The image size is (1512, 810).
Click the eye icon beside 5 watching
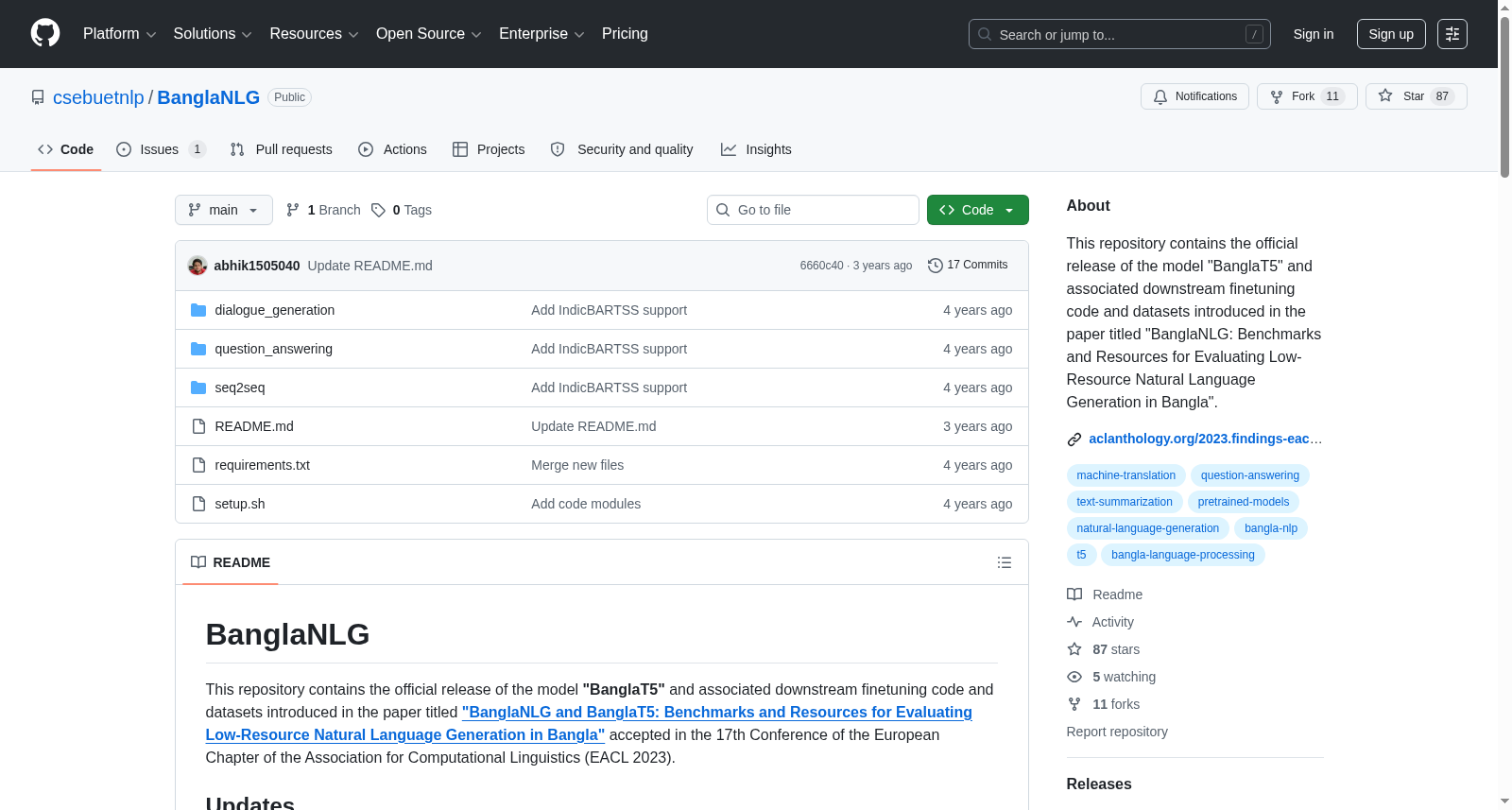1074,677
